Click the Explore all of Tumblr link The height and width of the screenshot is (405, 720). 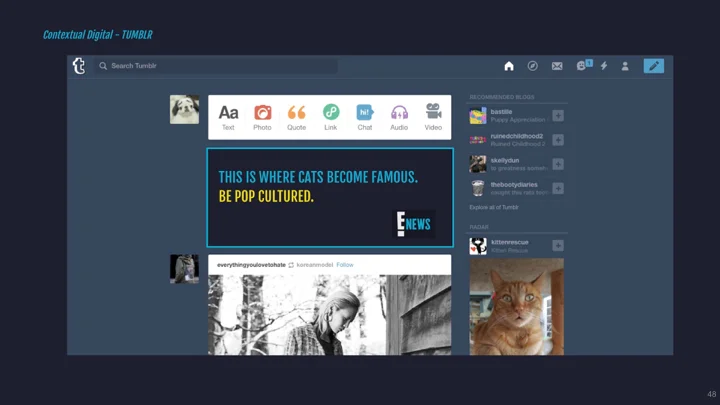[494, 208]
